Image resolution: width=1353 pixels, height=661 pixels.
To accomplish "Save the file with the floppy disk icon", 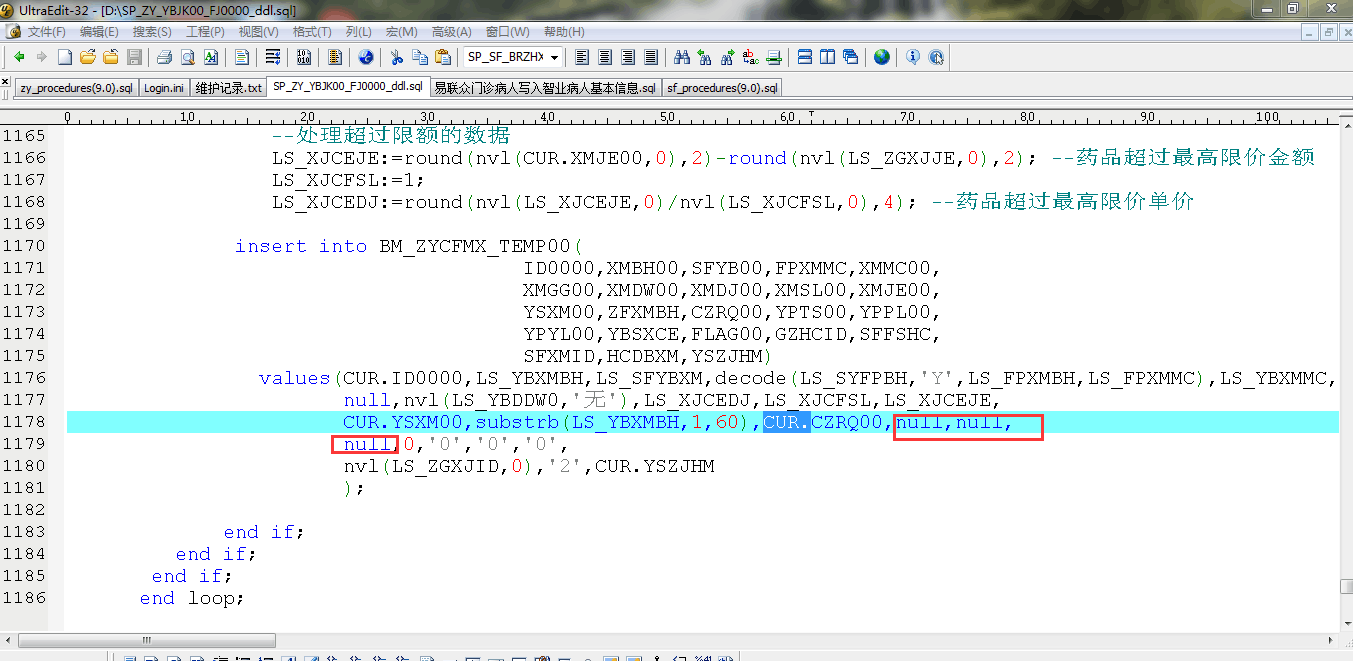I will (134, 57).
